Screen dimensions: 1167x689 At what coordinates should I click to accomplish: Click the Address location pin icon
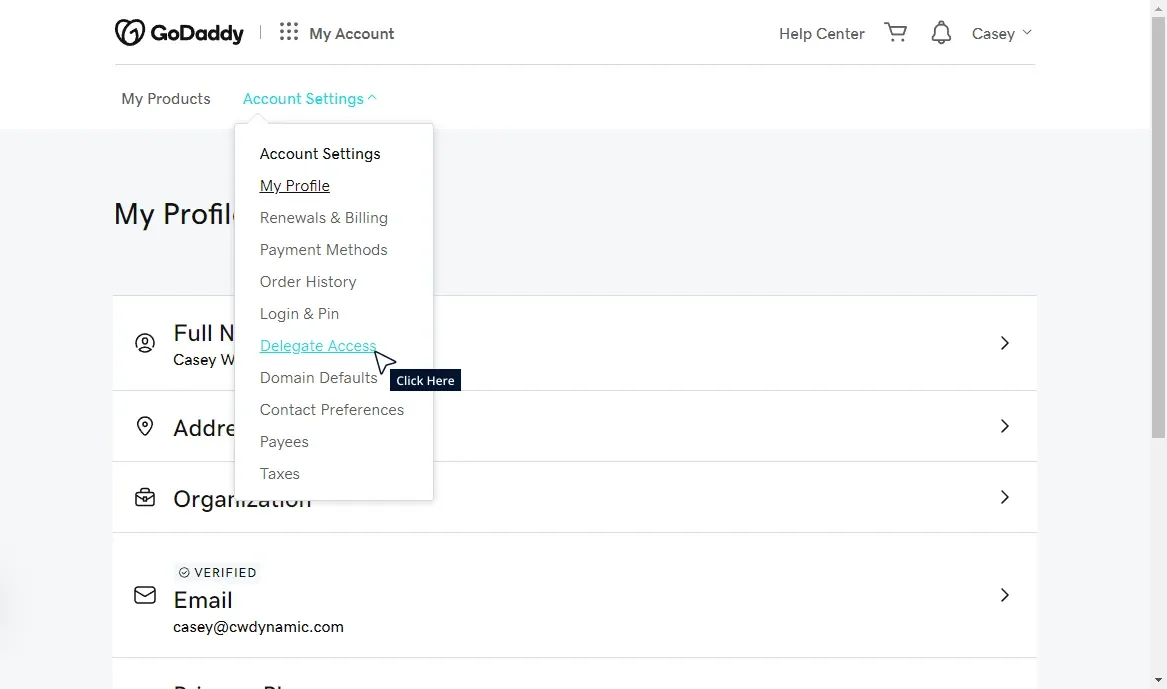coord(145,425)
